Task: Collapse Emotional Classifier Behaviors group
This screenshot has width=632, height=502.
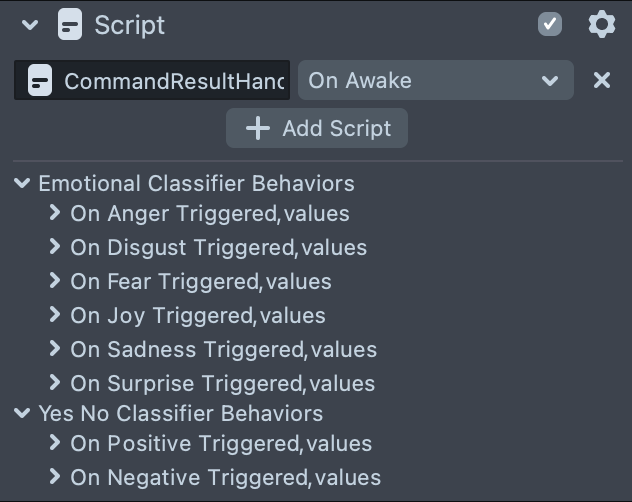Action: click(x=22, y=183)
